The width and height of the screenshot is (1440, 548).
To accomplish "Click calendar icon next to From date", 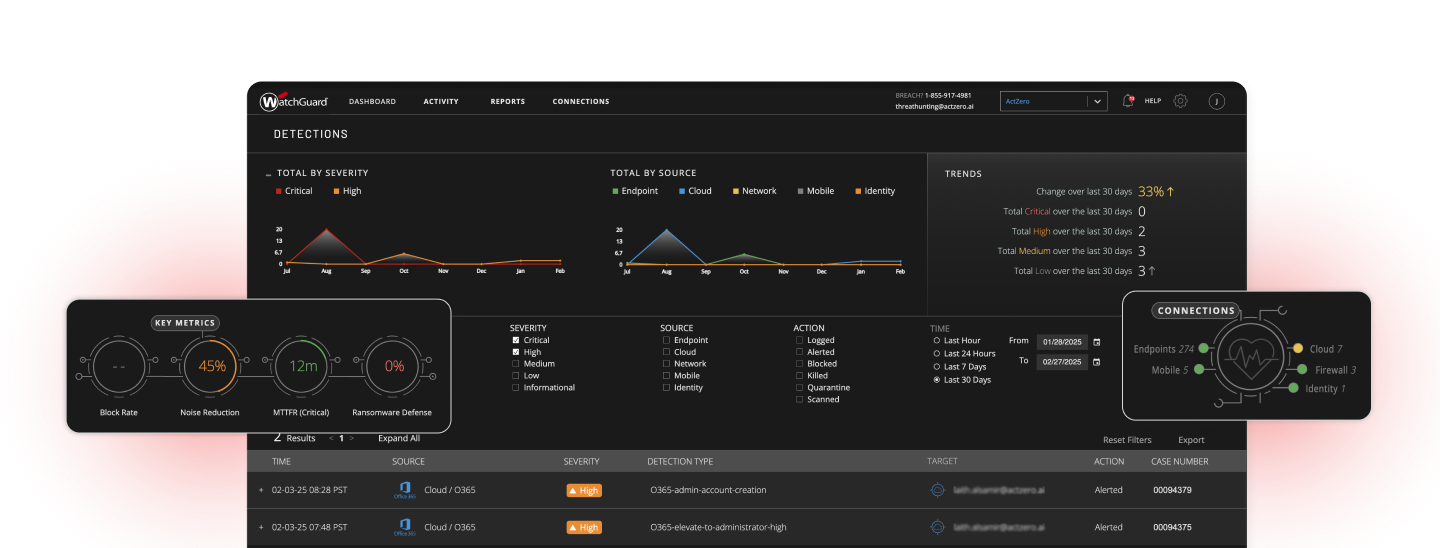I will [x=1097, y=341].
